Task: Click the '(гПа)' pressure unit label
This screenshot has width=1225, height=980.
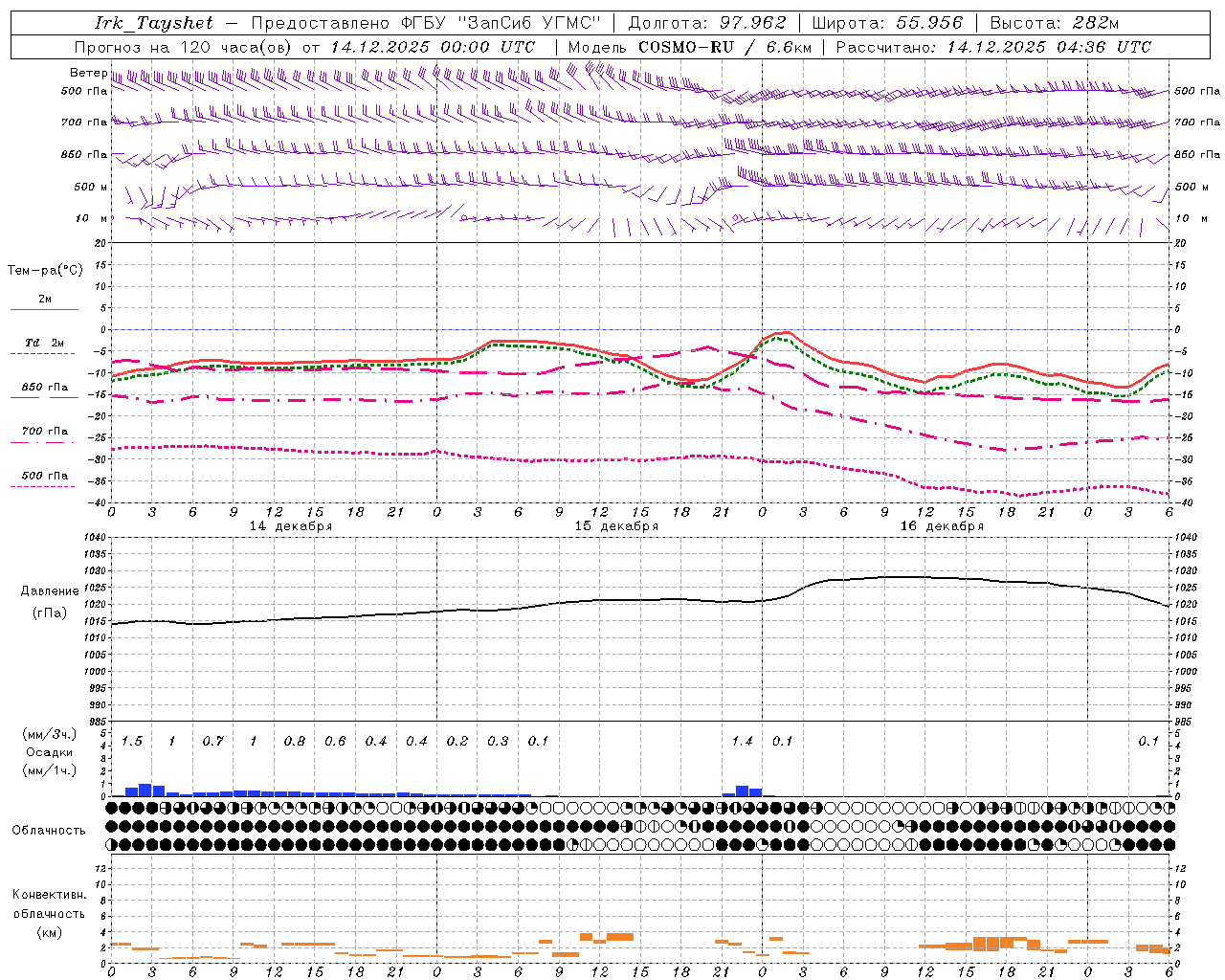Action: pos(50,613)
